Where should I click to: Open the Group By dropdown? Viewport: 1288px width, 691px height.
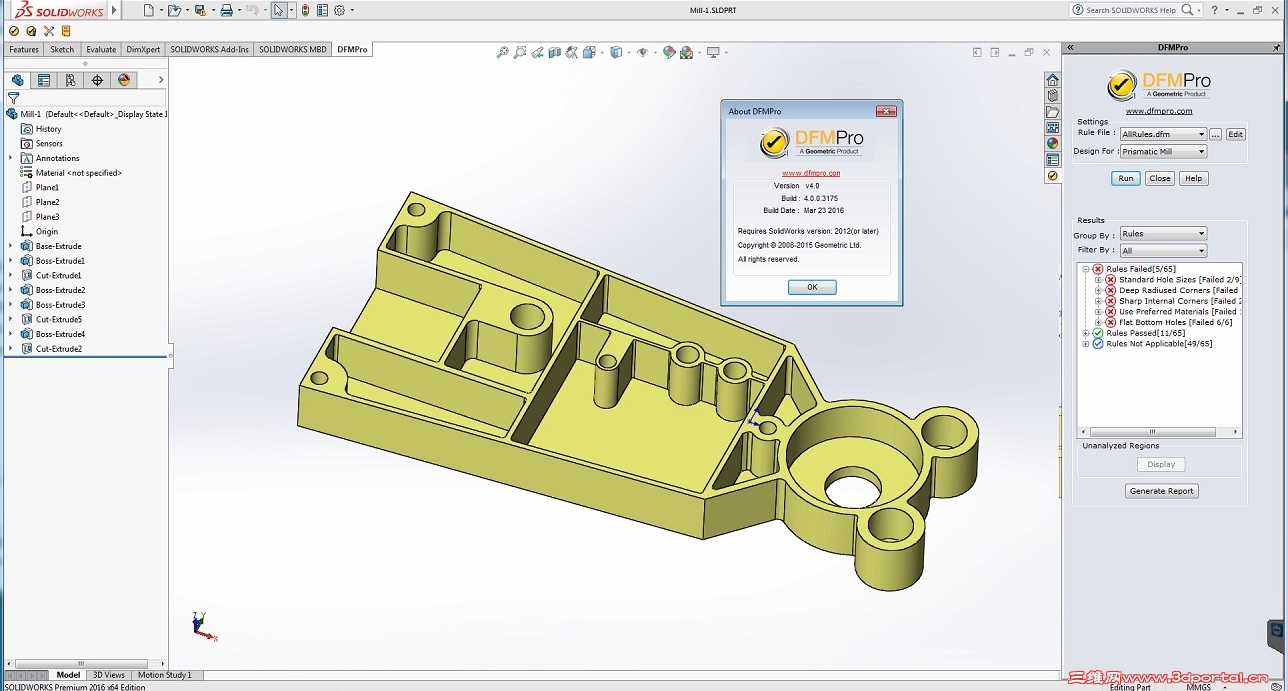tap(1163, 234)
